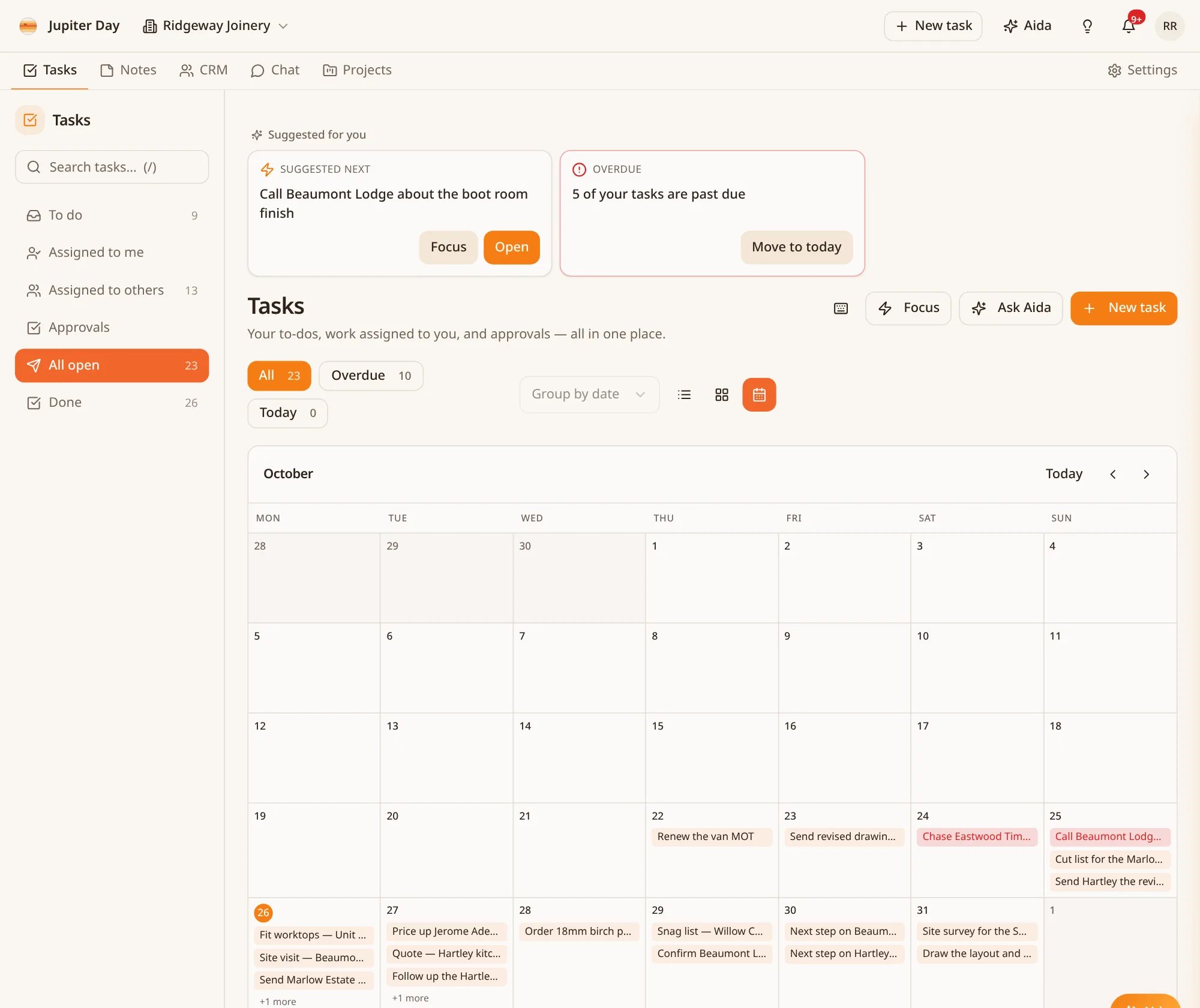The image size is (1200, 1008).
Task: Go to previous month arrow
Action: pos(1113,474)
